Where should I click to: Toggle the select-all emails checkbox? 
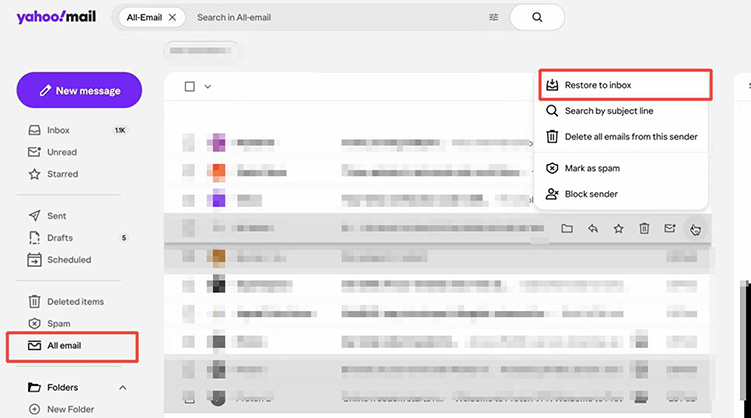[190, 87]
